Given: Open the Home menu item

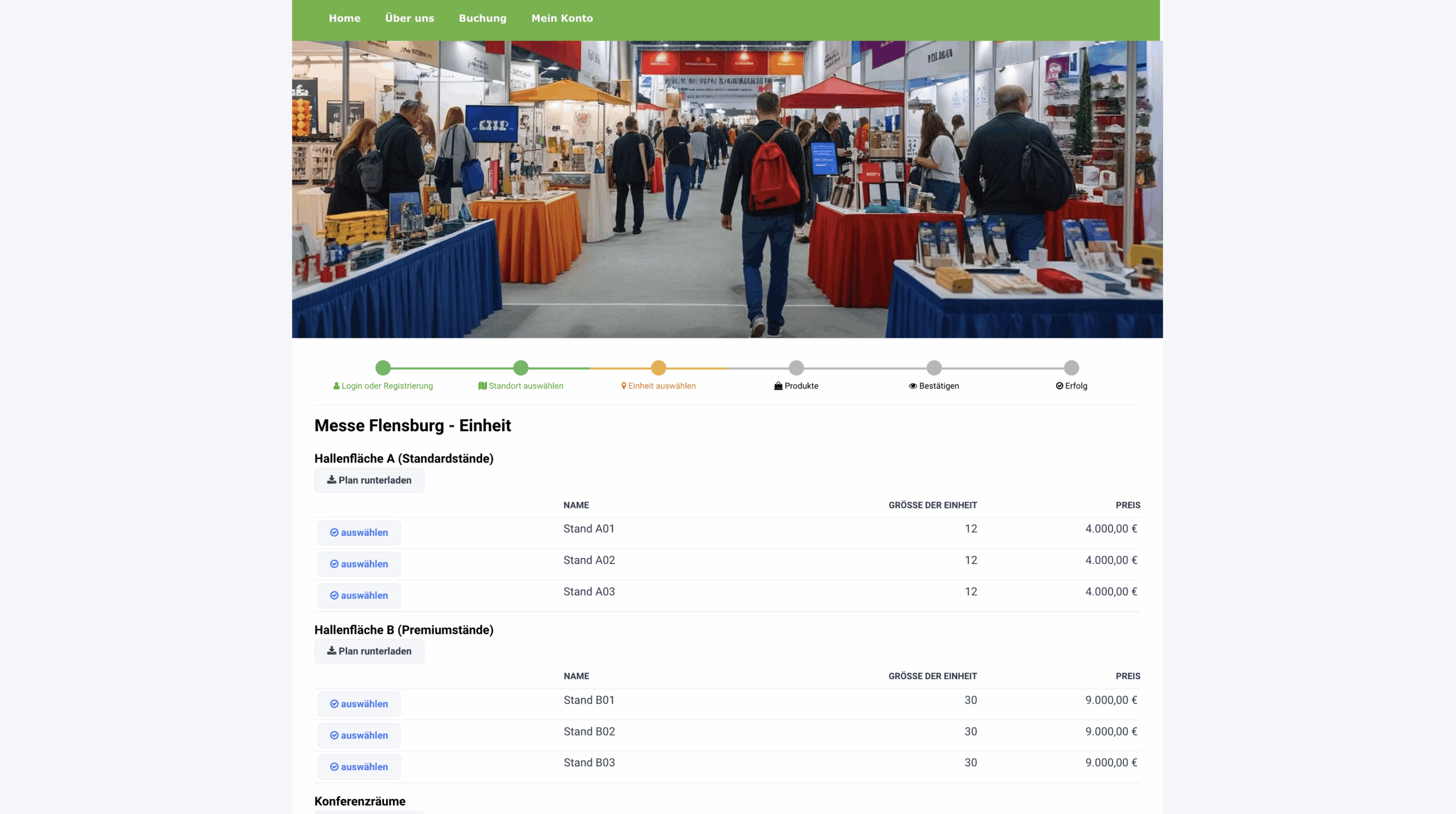Looking at the screenshot, I should [x=344, y=18].
